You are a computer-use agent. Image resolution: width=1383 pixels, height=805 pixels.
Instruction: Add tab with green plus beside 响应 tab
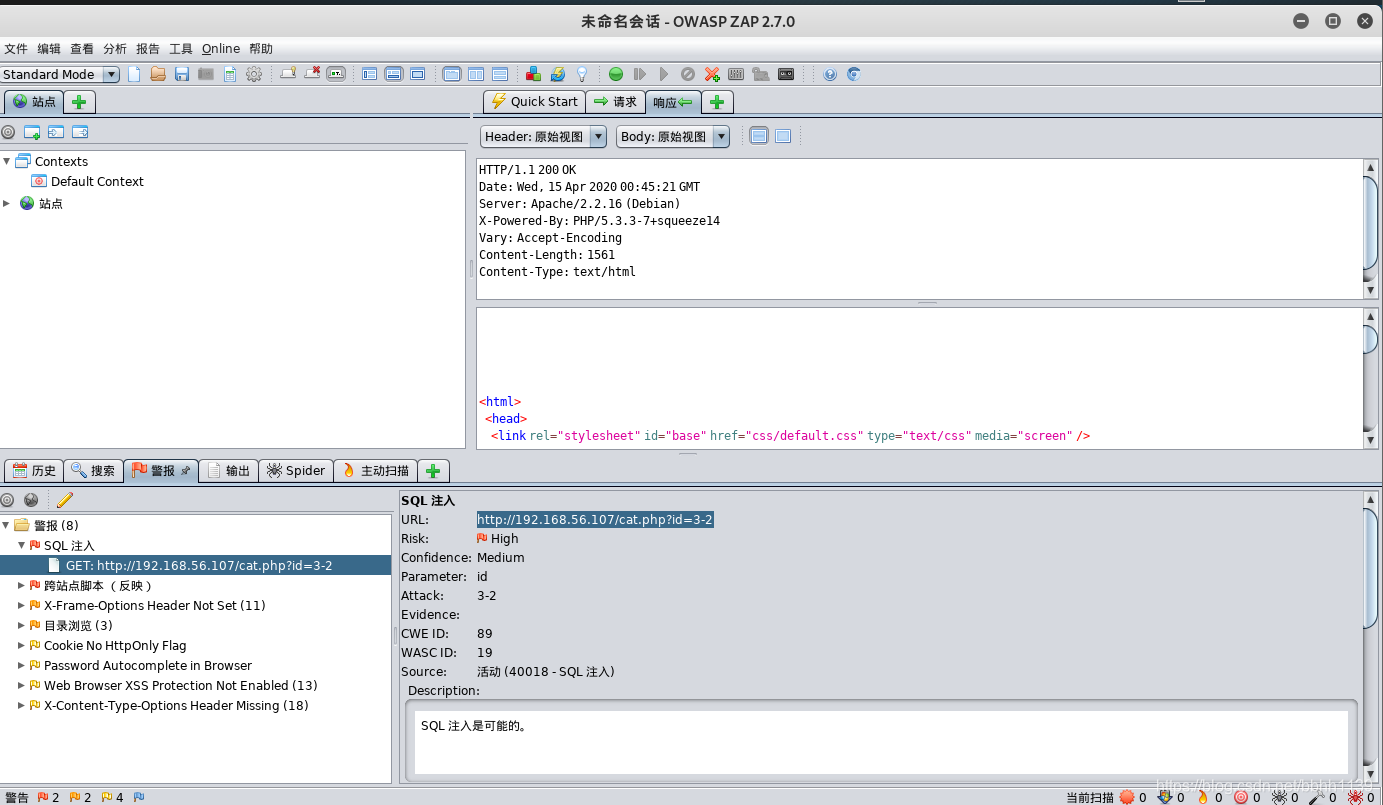(717, 101)
